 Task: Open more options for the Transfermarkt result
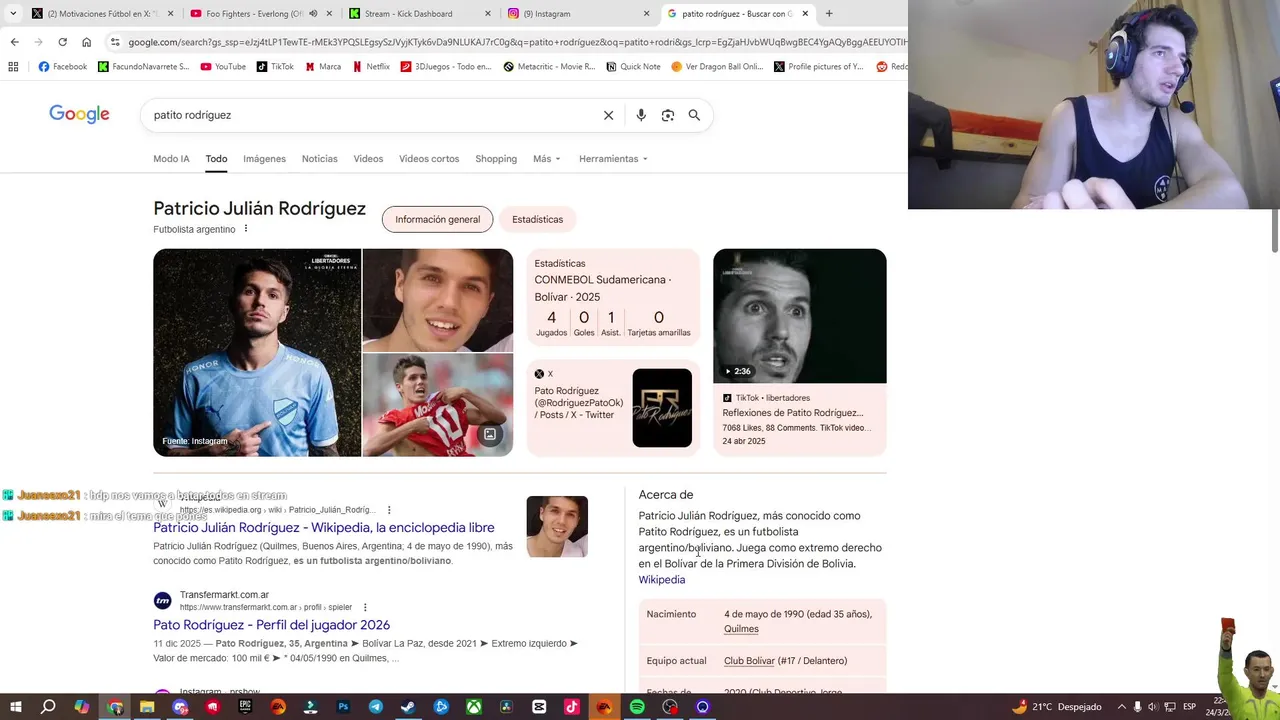[365, 607]
